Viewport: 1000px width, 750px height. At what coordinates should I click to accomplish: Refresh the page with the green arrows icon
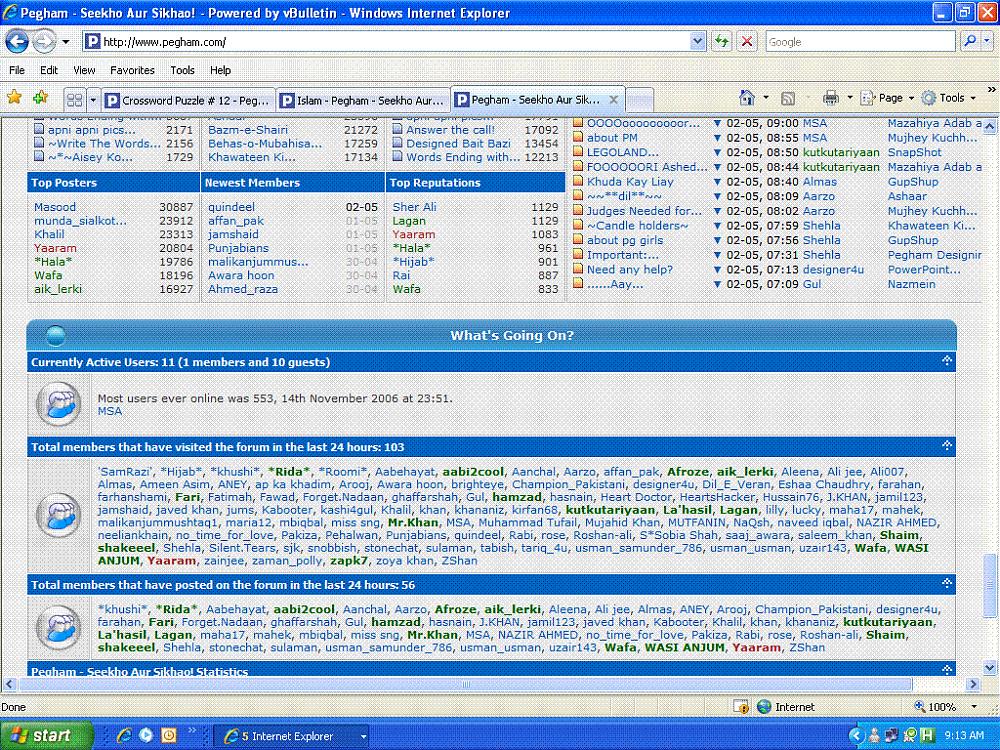722,42
